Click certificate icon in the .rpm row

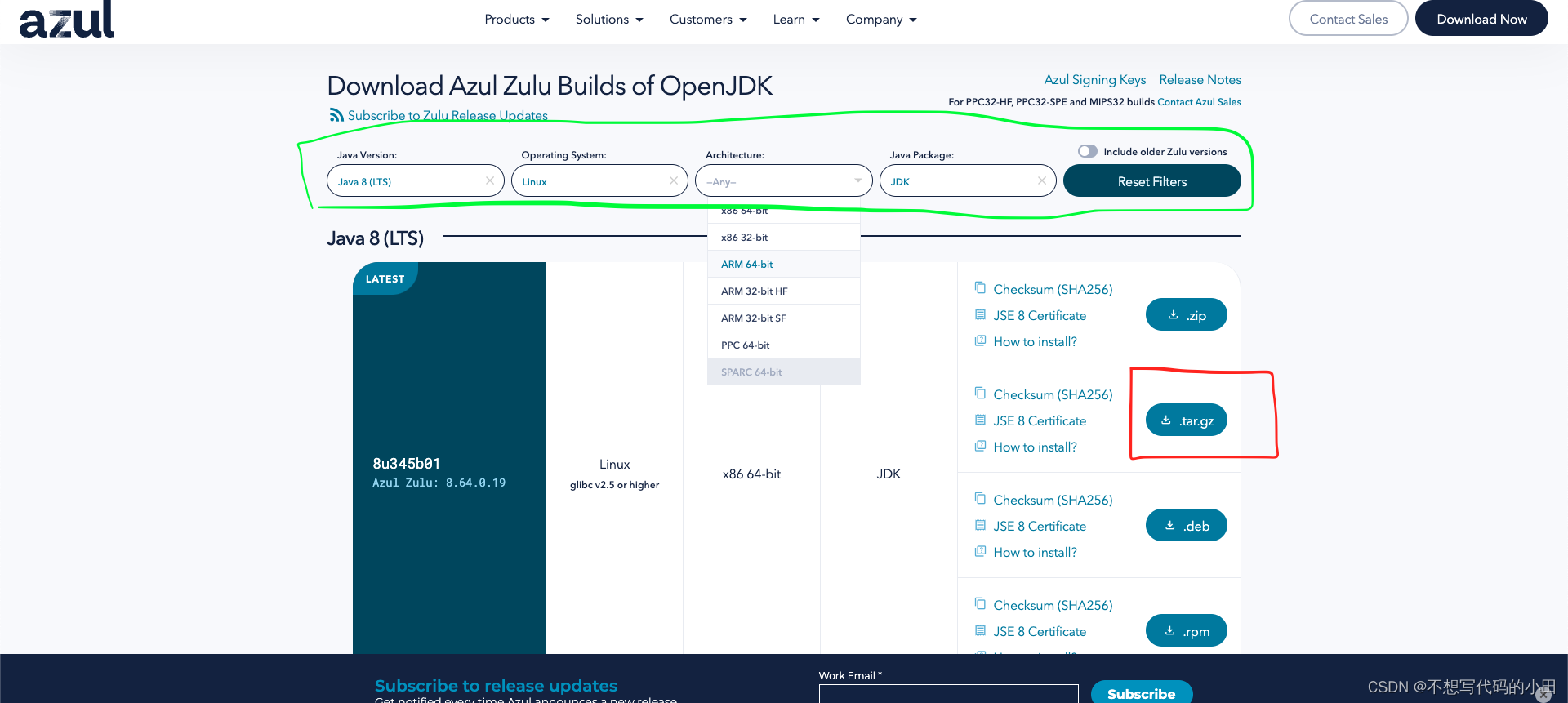(x=980, y=630)
